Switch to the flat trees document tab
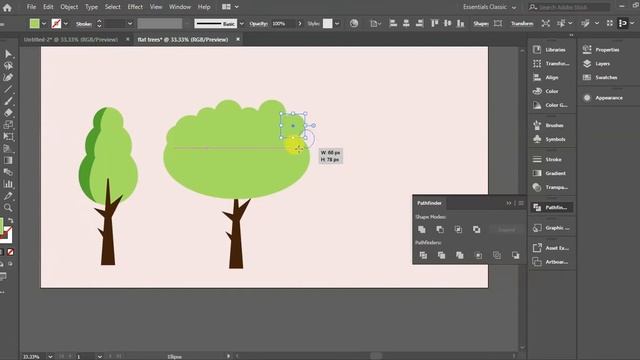The height and width of the screenshot is (360, 640). [x=182, y=40]
